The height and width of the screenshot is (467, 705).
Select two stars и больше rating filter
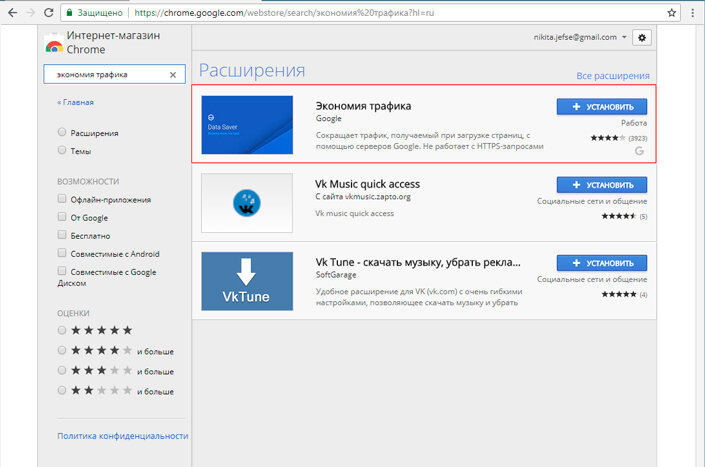pos(62,390)
